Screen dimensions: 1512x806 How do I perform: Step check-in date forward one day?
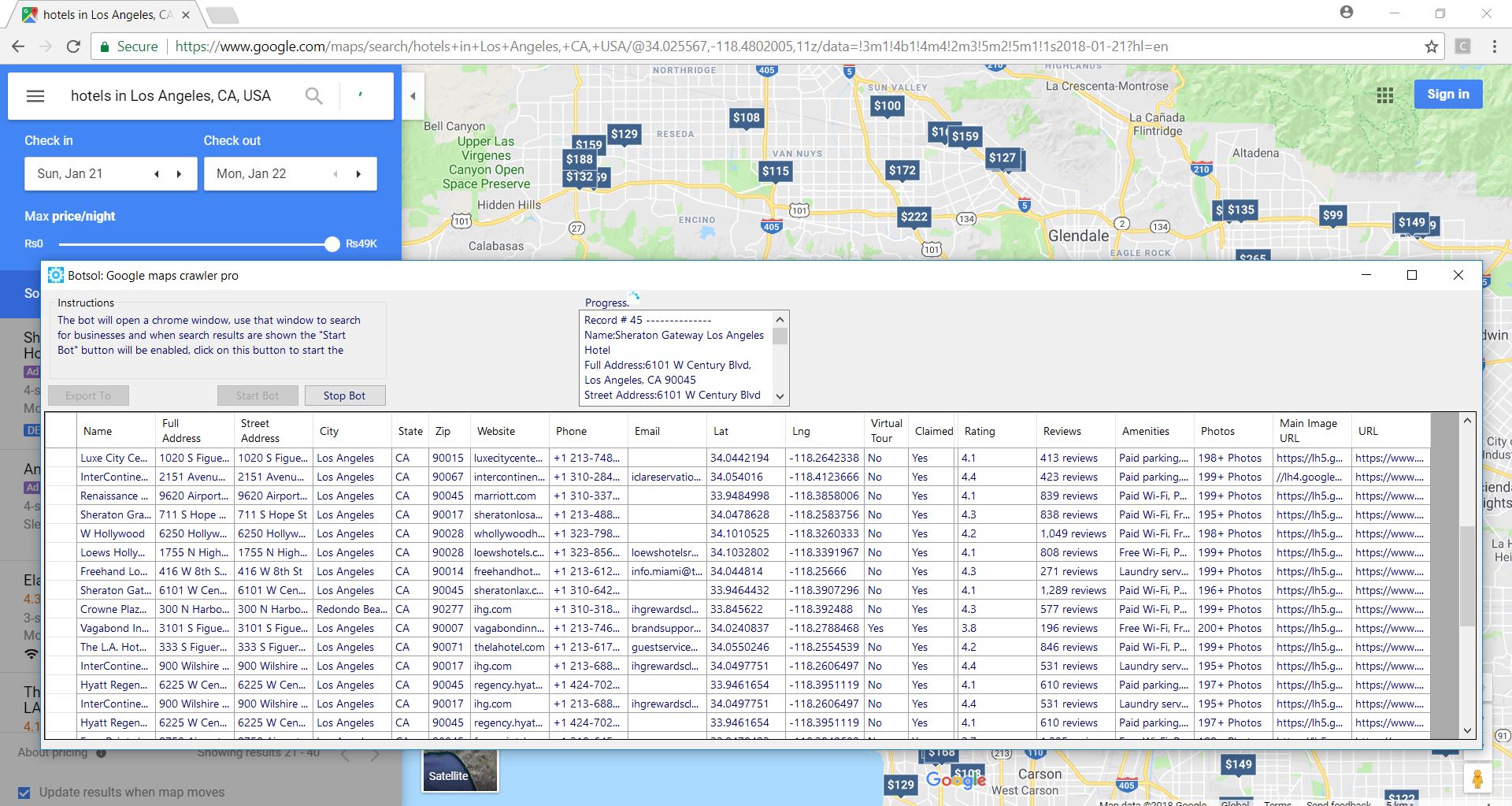[179, 174]
